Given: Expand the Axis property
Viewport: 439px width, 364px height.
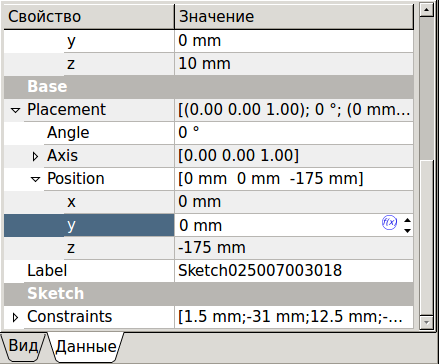Looking at the screenshot, I should [x=35, y=156].
